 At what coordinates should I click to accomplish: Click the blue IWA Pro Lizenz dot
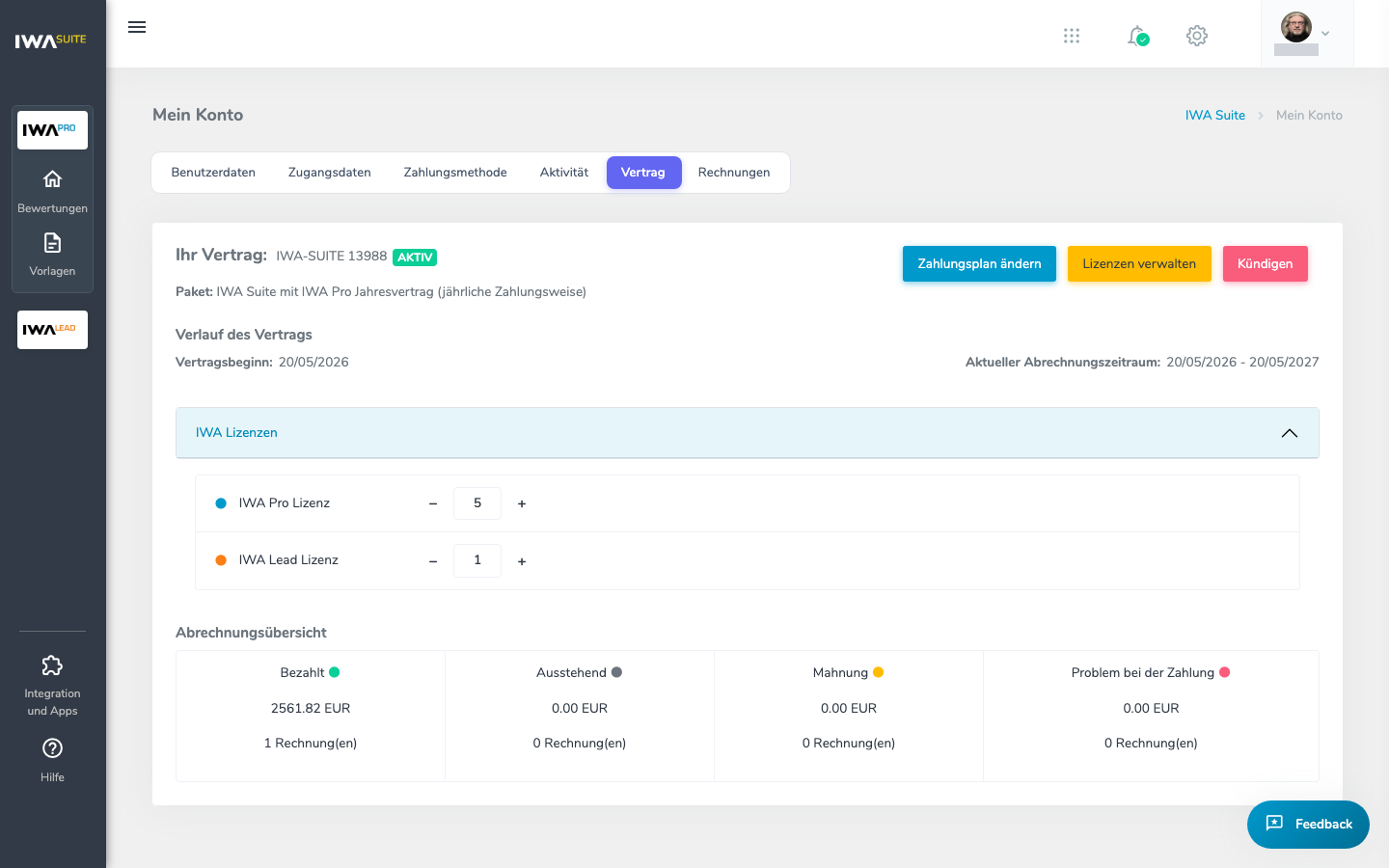pyautogui.click(x=221, y=503)
